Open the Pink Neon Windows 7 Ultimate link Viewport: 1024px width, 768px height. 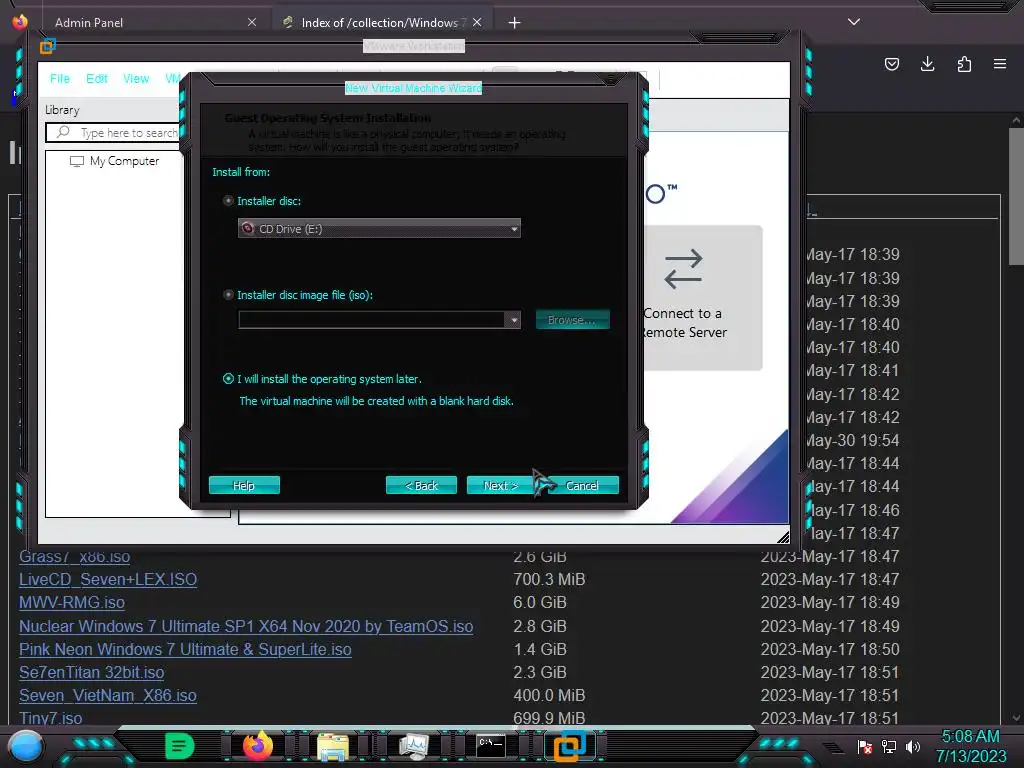(185, 649)
